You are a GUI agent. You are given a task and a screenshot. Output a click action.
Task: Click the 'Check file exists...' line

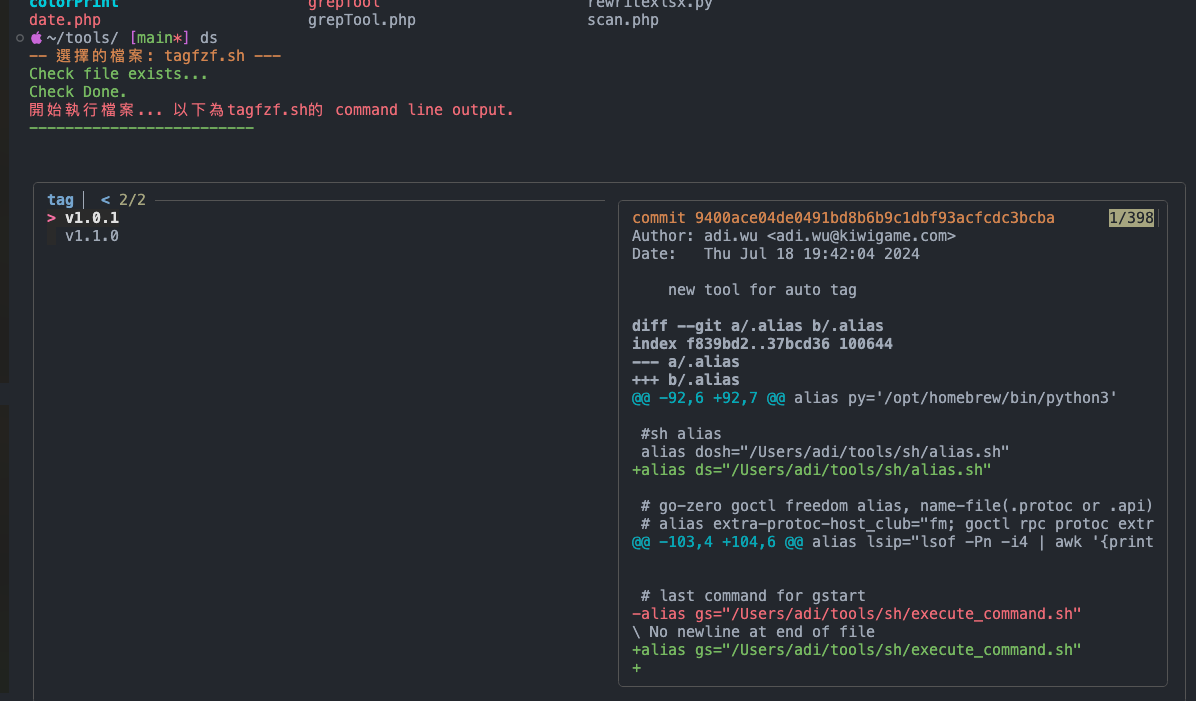118,74
